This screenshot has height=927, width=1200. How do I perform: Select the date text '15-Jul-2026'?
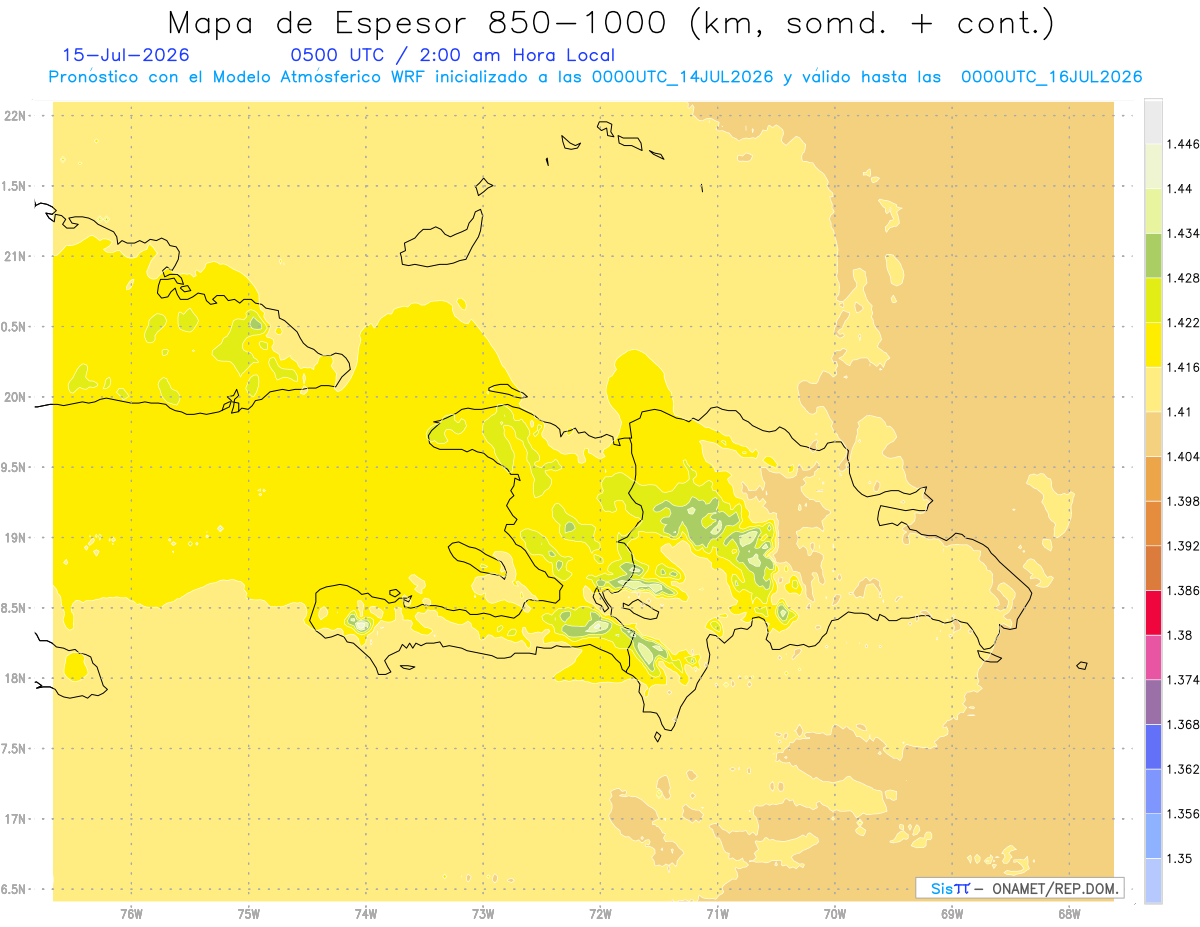coord(126,56)
